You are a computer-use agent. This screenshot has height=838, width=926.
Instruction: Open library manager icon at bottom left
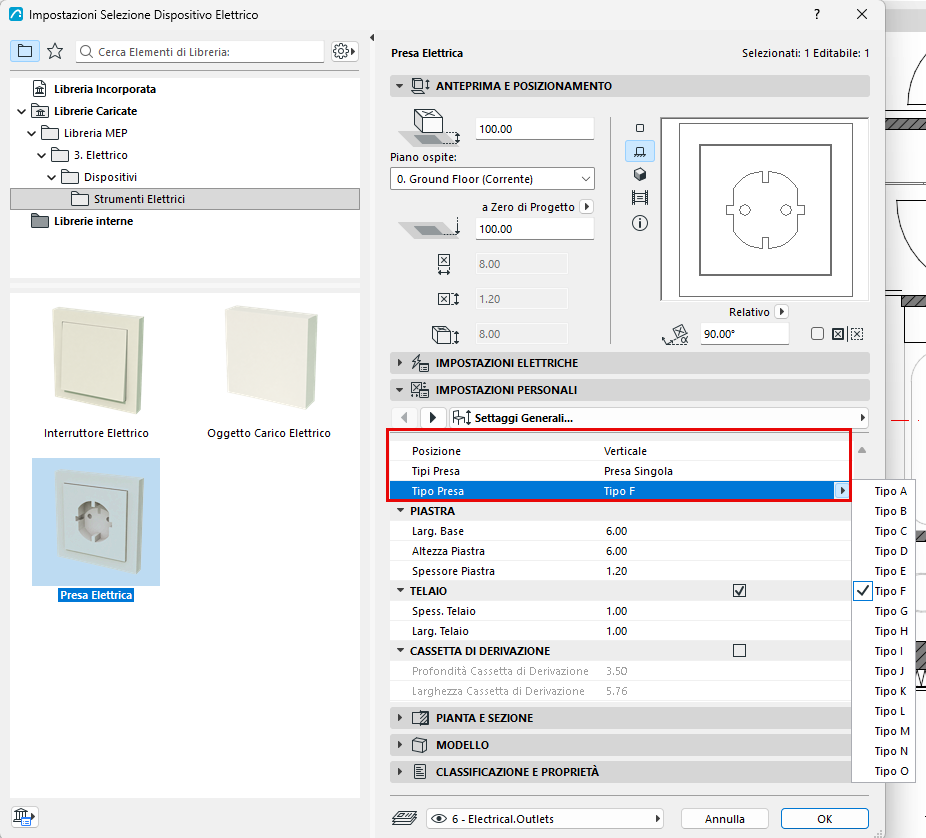(24, 817)
